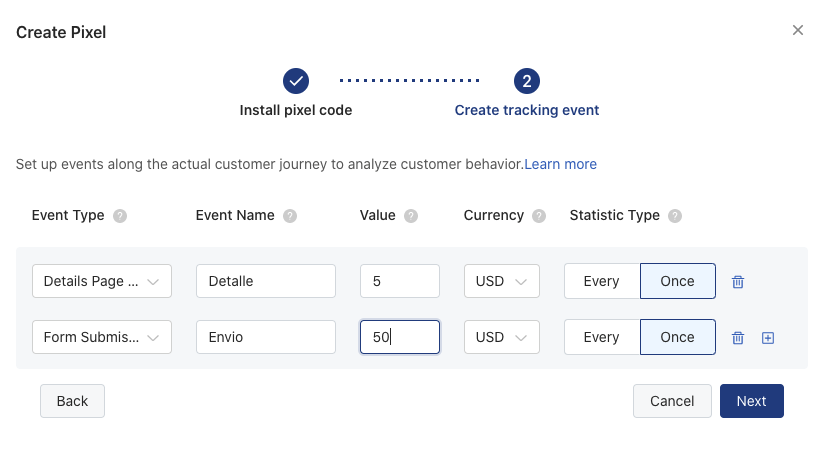Screen dimensions: 828x452
Task: Click the Back button
Action: [72, 401]
